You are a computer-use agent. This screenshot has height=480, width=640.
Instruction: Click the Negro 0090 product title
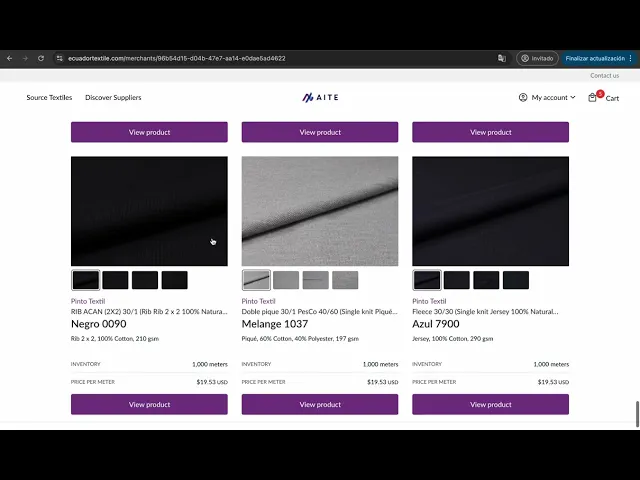tap(99, 324)
